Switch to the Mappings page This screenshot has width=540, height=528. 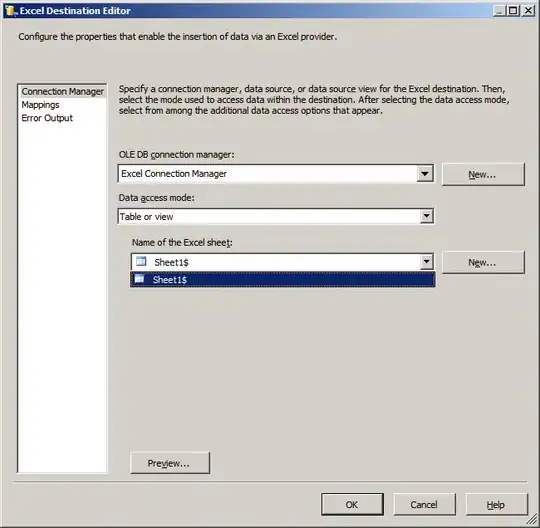point(40,105)
